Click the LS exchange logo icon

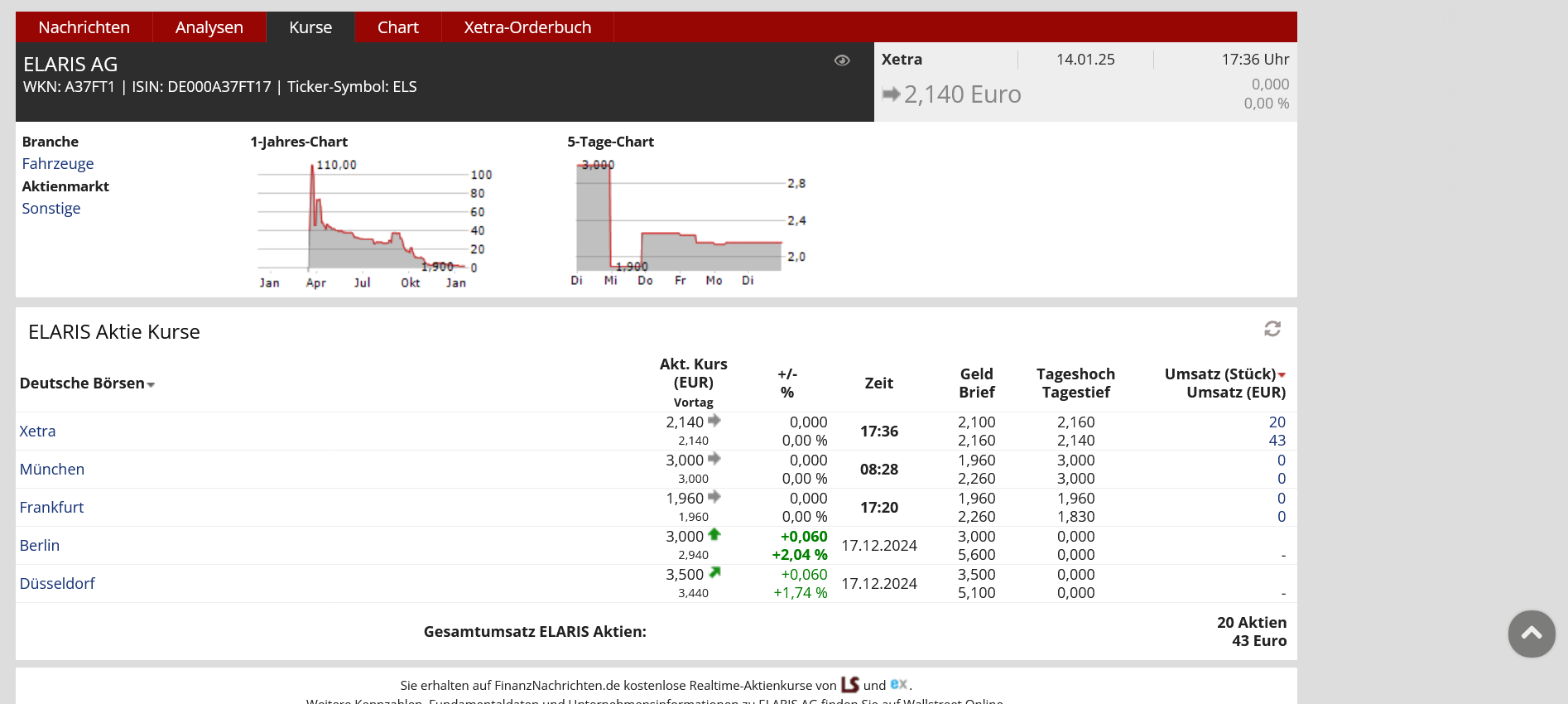coord(850,685)
